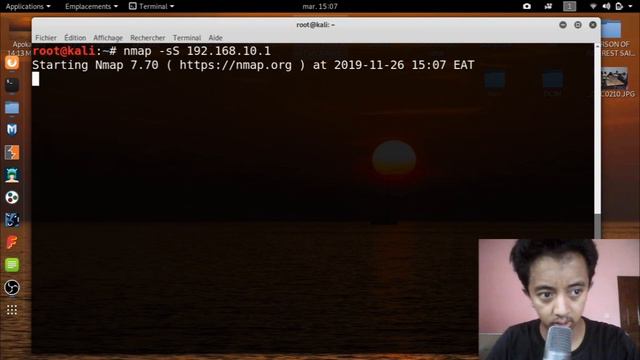This screenshot has width=640, height=360.
Task: Click the root@kali window title bar
Action: tap(316, 25)
